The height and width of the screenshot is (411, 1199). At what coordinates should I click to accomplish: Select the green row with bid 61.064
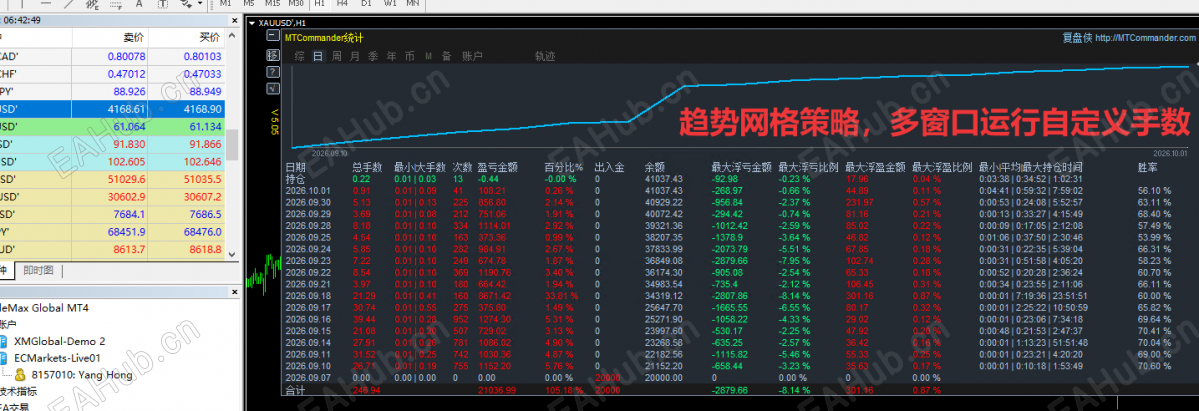[x=112, y=126]
